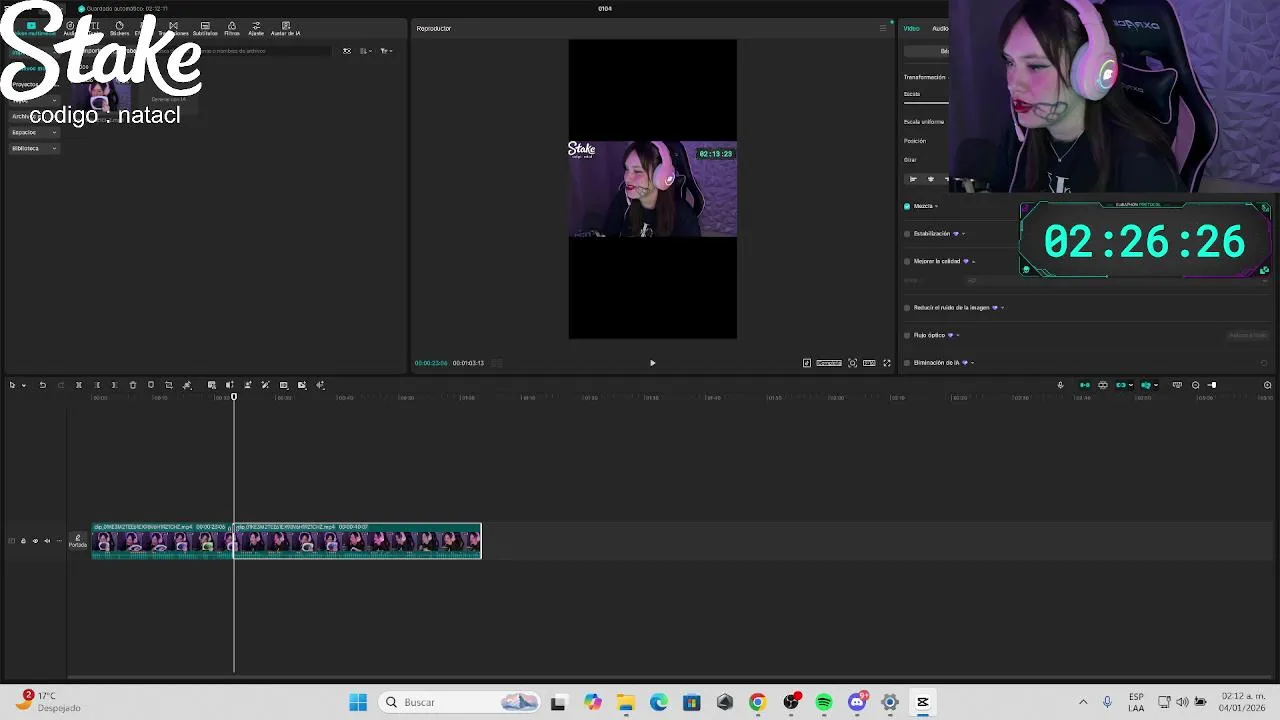Click the crop icon in timeline toolbar

(x=169, y=385)
